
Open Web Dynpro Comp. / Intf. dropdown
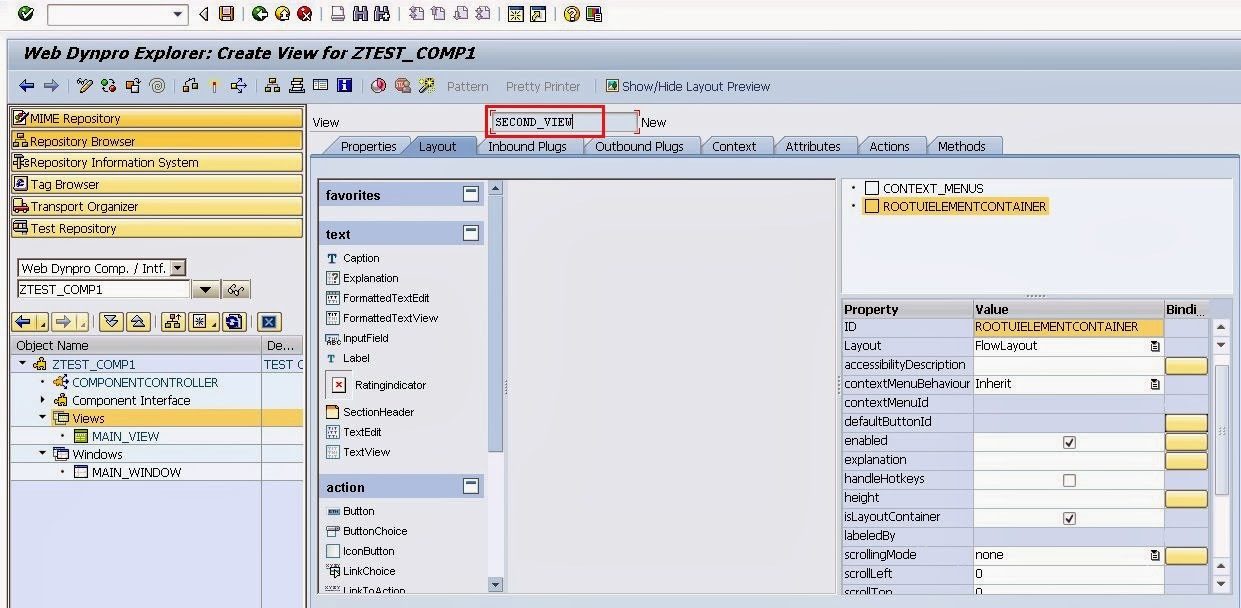(x=178, y=268)
